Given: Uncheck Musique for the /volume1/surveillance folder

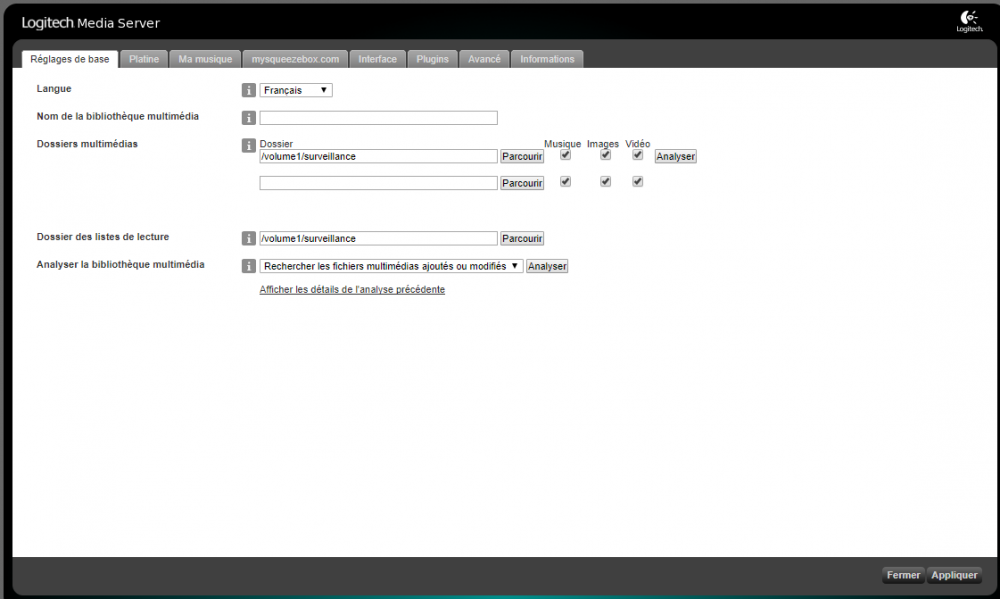Looking at the screenshot, I should [565, 155].
